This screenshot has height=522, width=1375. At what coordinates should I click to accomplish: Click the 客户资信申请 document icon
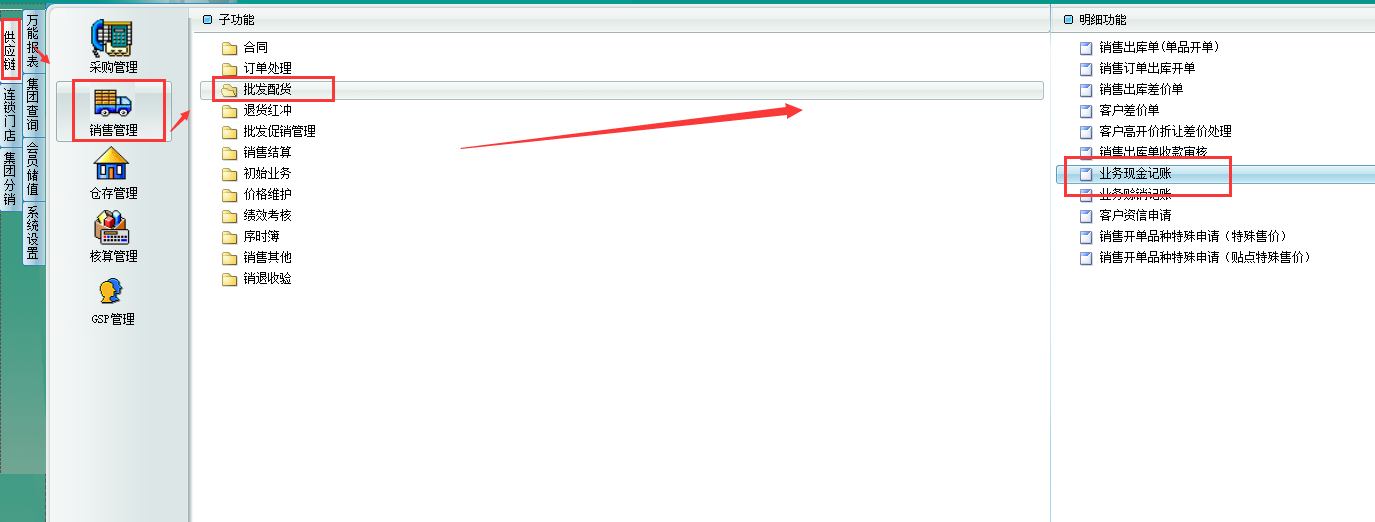pos(1086,215)
